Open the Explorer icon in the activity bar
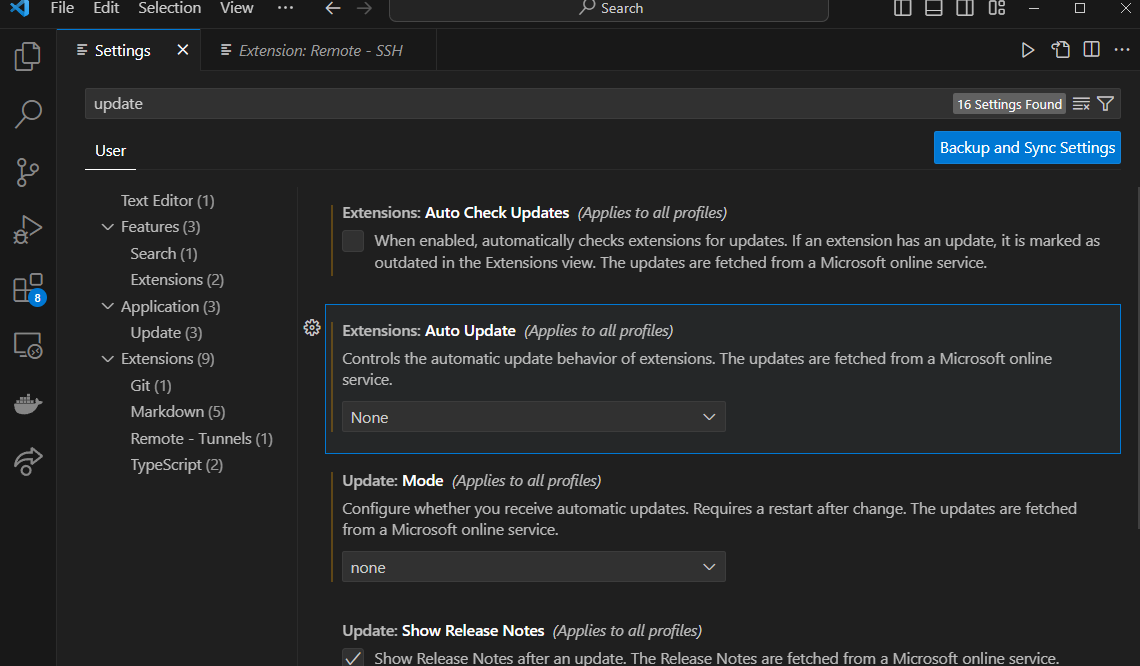This screenshot has width=1140, height=666. pos(27,56)
